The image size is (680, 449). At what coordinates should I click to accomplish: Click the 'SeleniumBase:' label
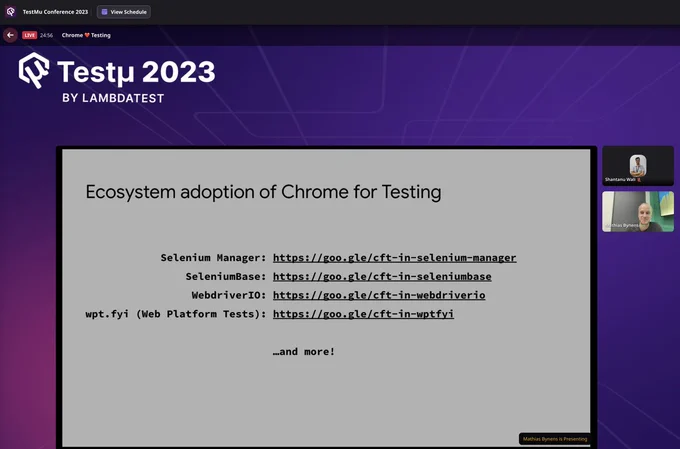(x=226, y=276)
